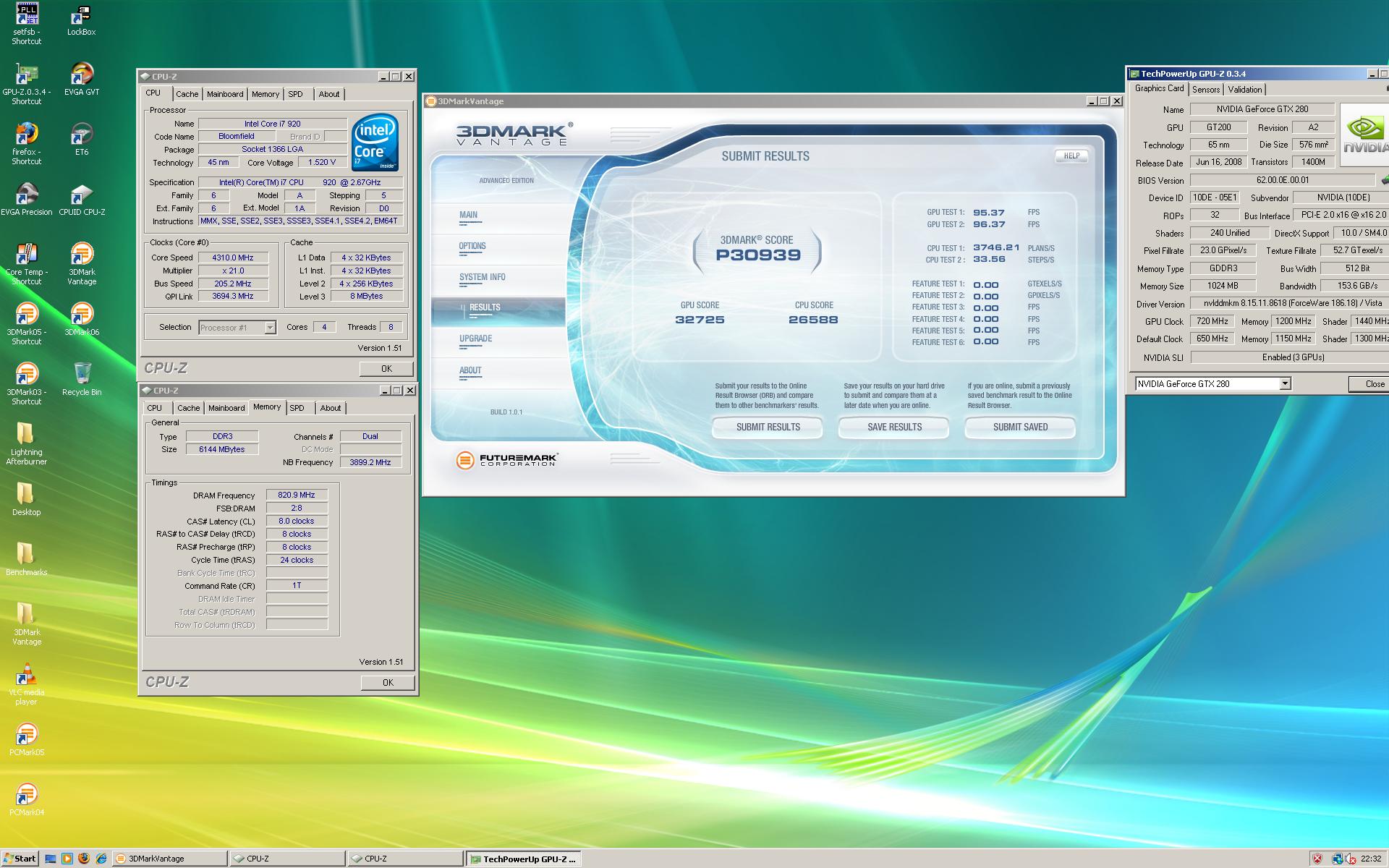The height and width of the screenshot is (868, 1389).
Task: Open OPTIONS in 3DMark Vantage sidebar
Action: coord(472,246)
